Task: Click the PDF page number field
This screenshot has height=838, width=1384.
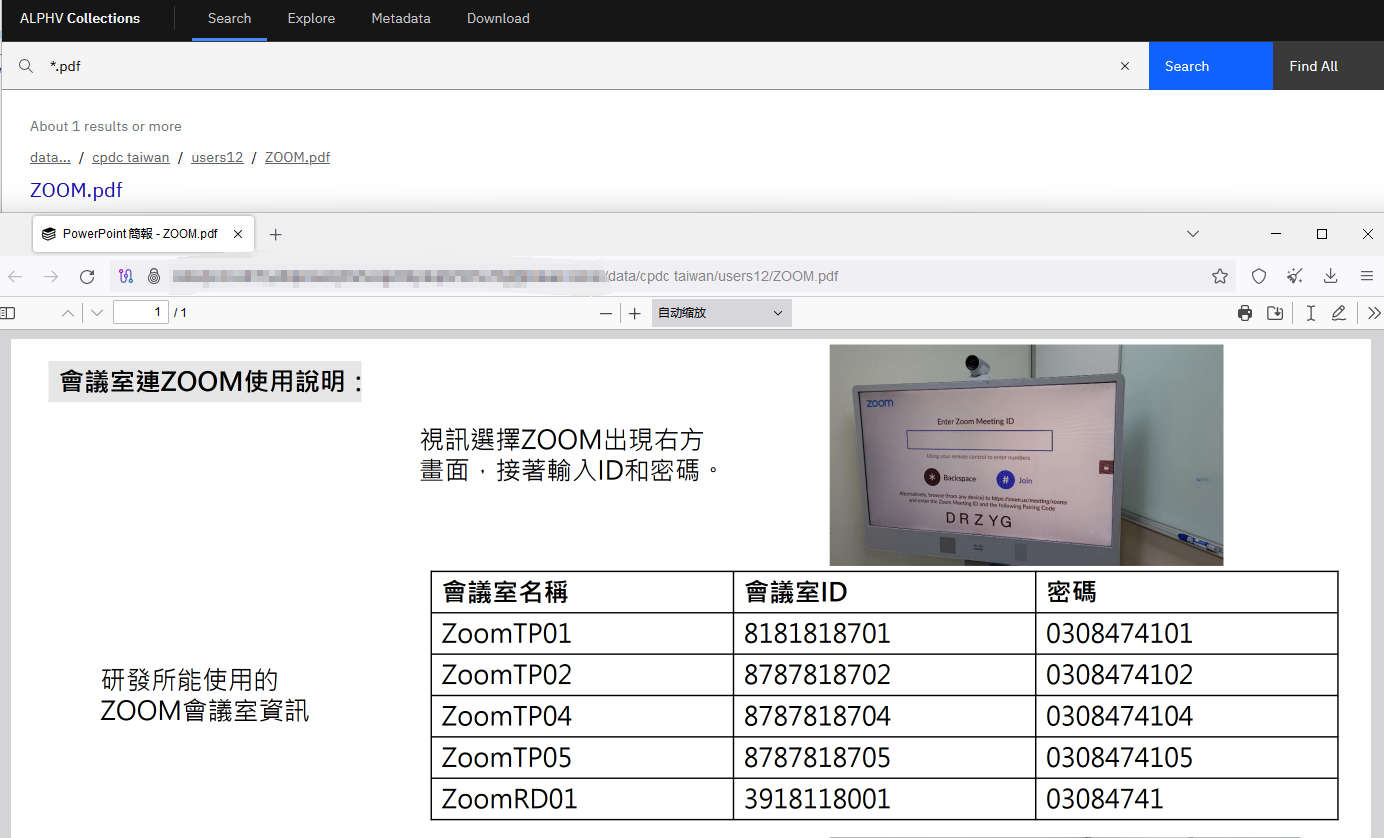Action: coord(141,313)
